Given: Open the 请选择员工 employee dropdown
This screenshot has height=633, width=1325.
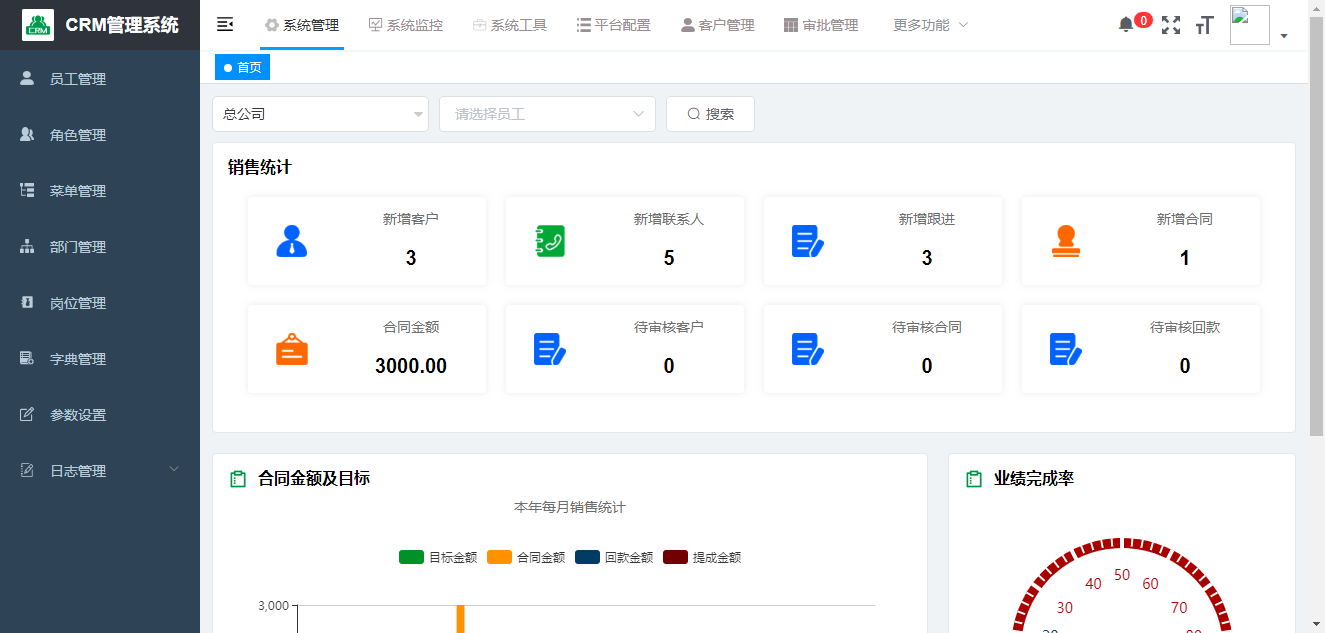Looking at the screenshot, I should tap(547, 114).
